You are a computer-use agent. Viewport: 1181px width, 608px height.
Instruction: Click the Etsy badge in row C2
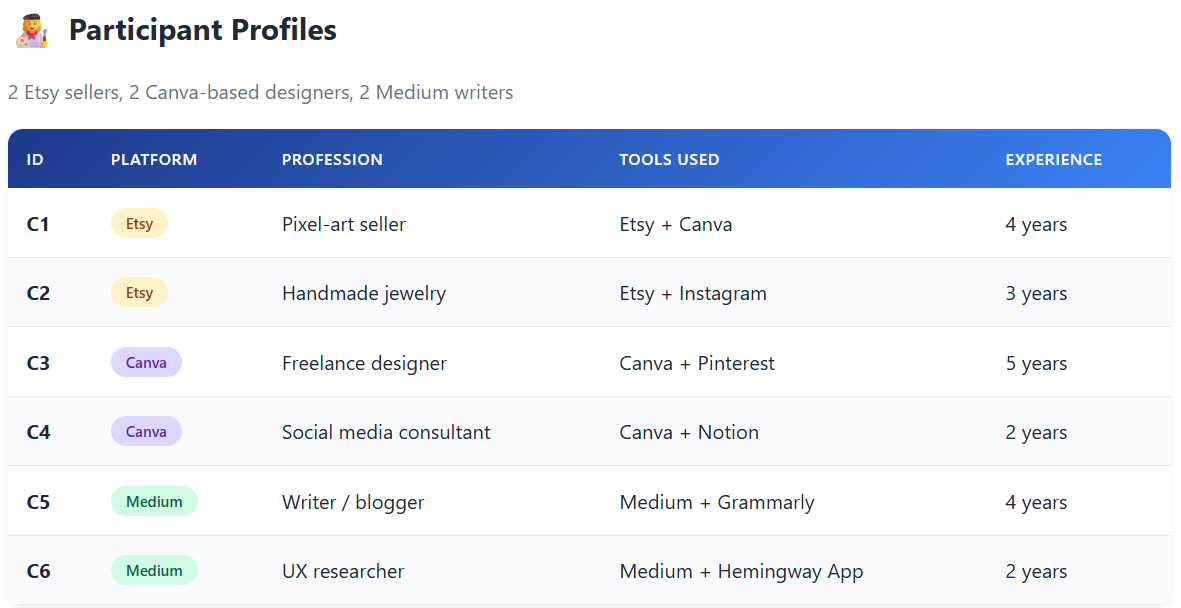pyautogui.click(x=139, y=293)
